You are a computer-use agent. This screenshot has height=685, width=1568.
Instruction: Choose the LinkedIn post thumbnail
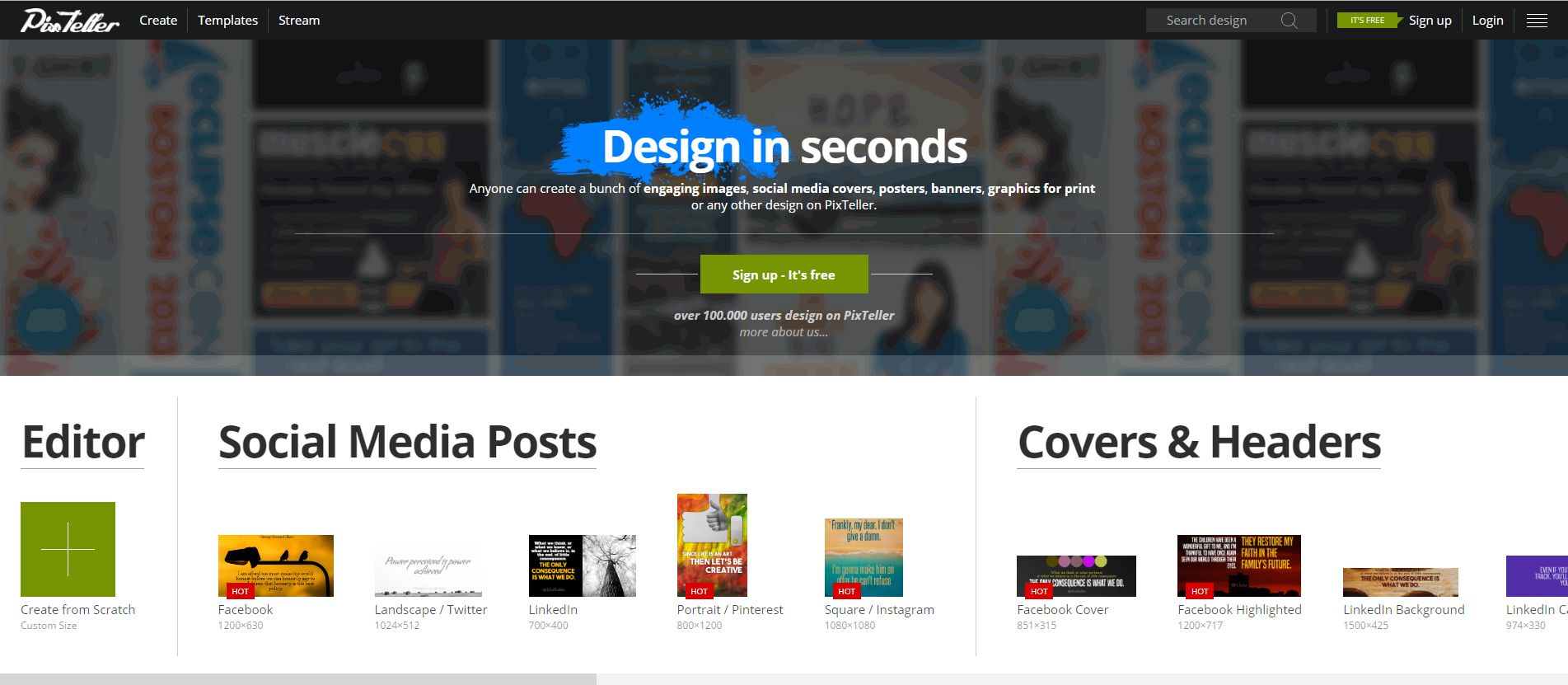[x=582, y=565]
